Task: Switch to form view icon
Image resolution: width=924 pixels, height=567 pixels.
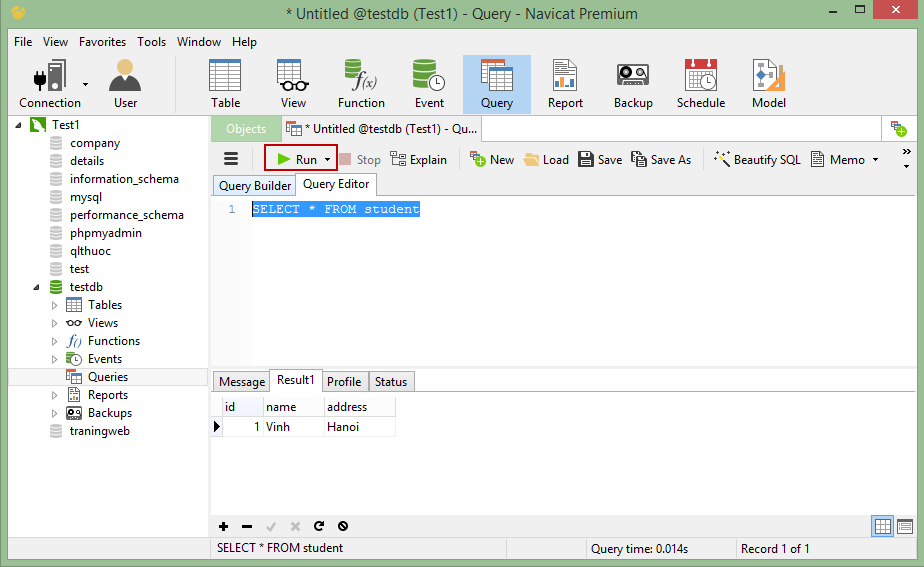Action: (905, 526)
